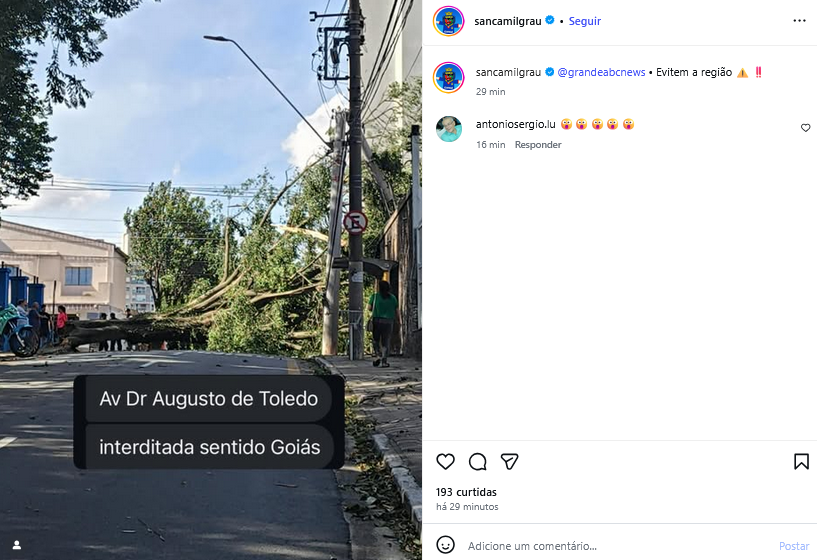Show tagged people icon on photo
This screenshot has height=560, width=817.
(x=17, y=545)
